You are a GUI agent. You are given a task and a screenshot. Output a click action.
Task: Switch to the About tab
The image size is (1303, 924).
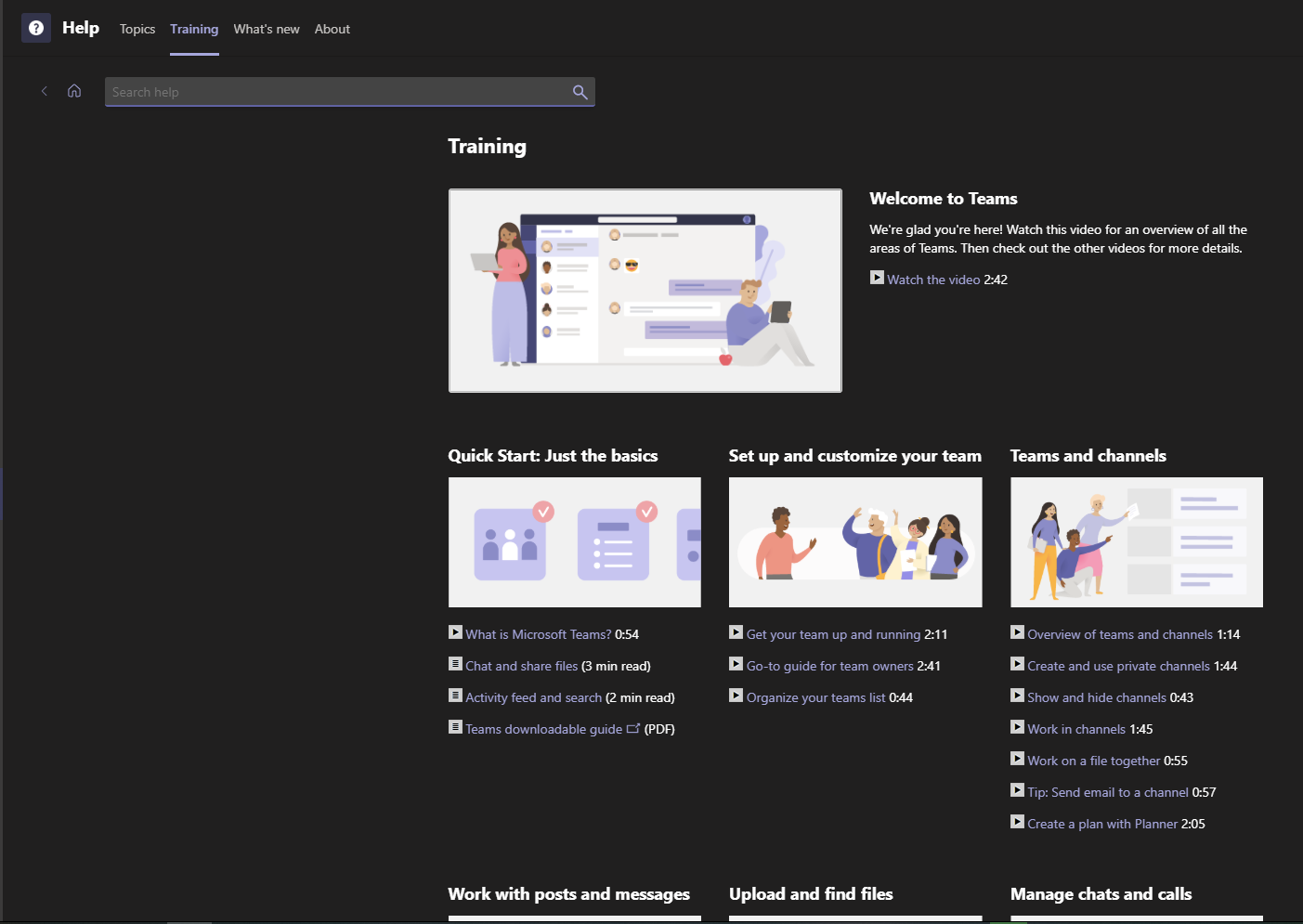tap(332, 29)
